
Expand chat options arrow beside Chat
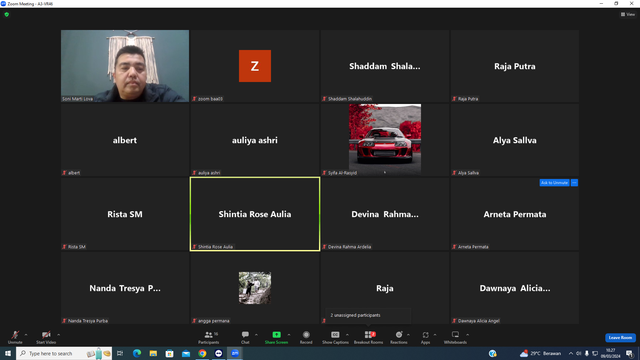256,335
